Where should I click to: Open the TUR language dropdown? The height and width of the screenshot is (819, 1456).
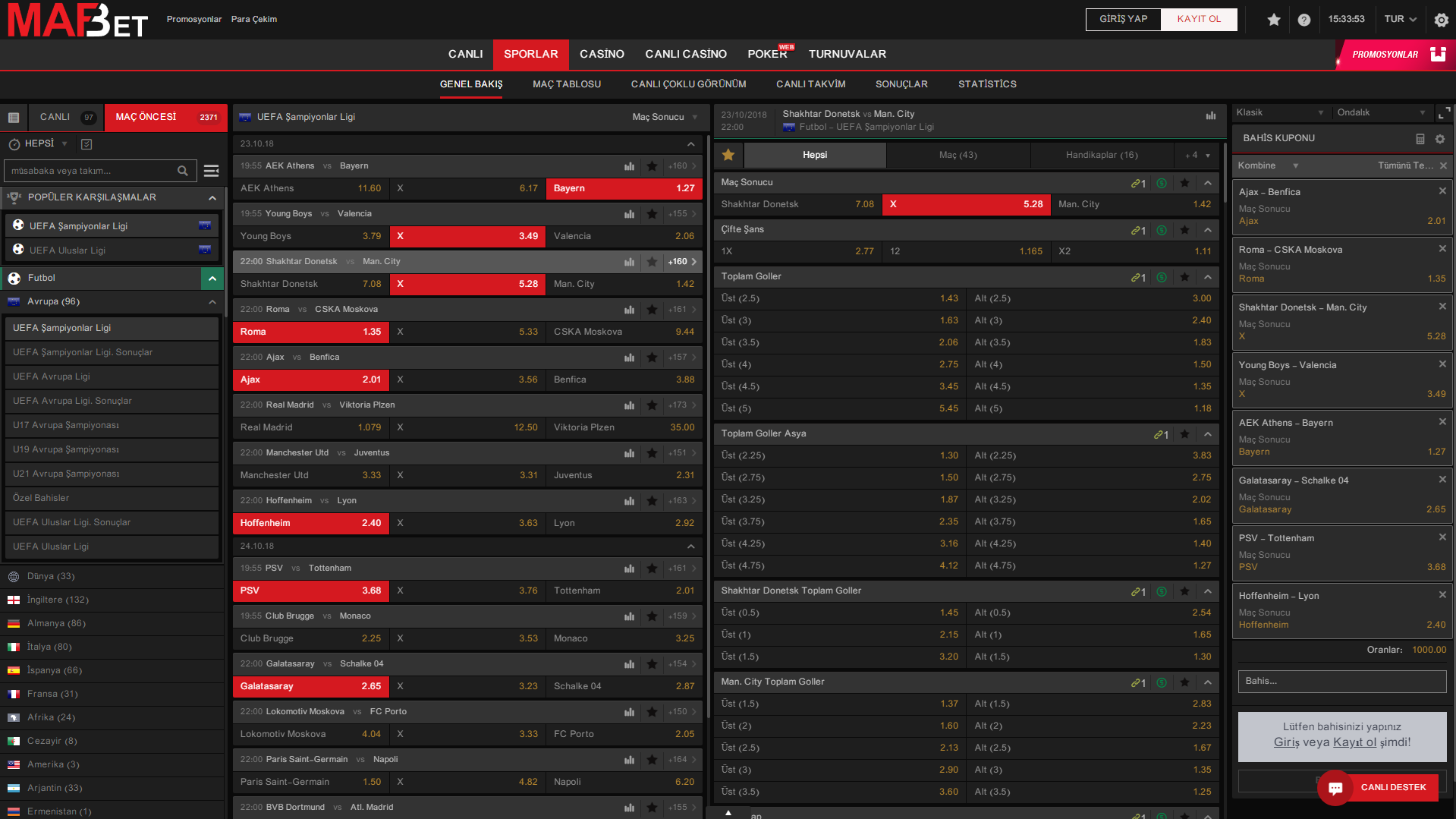(1400, 19)
